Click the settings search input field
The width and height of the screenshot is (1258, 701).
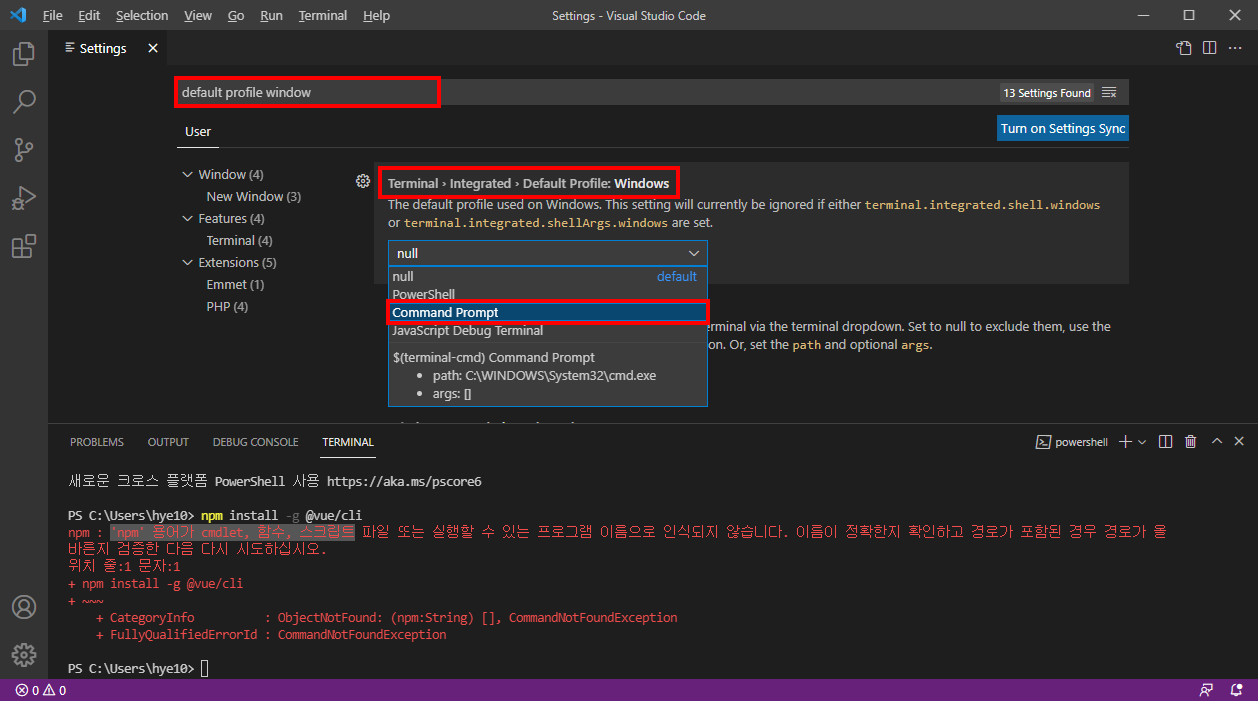coord(307,92)
